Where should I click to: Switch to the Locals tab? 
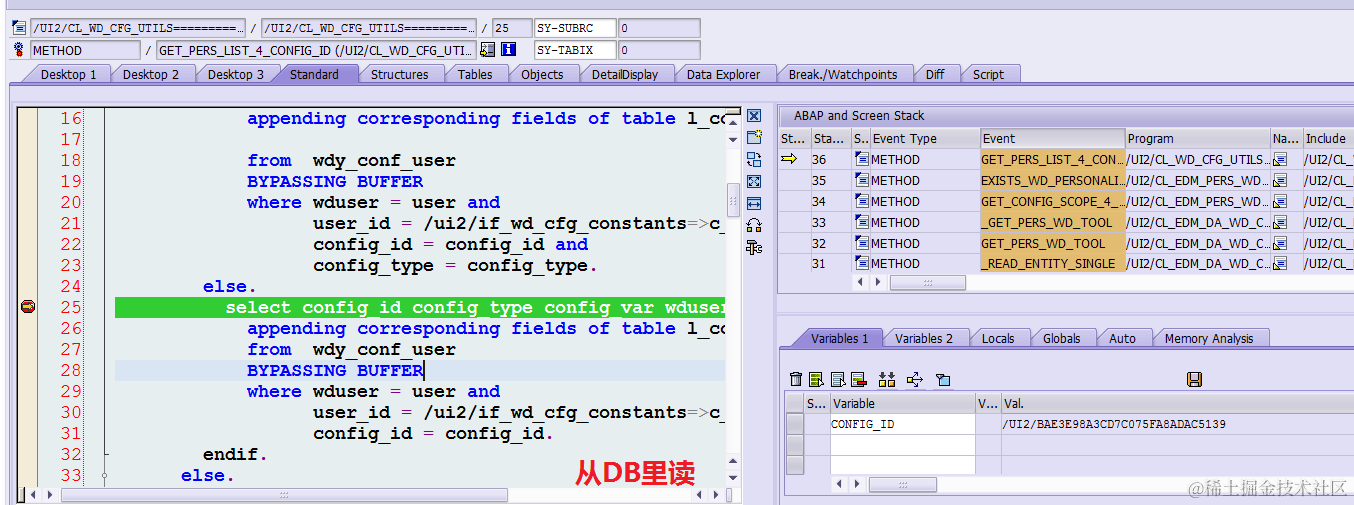pos(998,338)
